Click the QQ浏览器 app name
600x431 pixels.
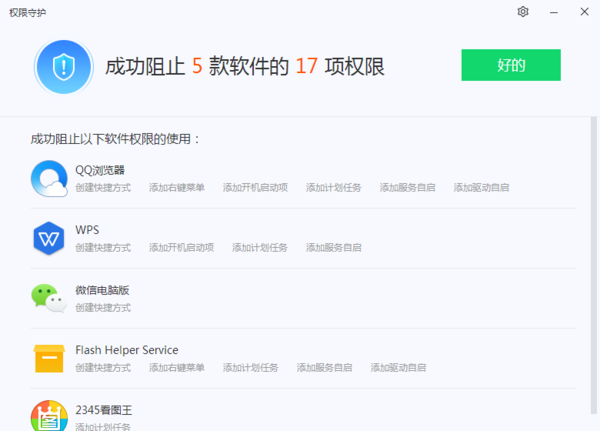tap(100, 170)
